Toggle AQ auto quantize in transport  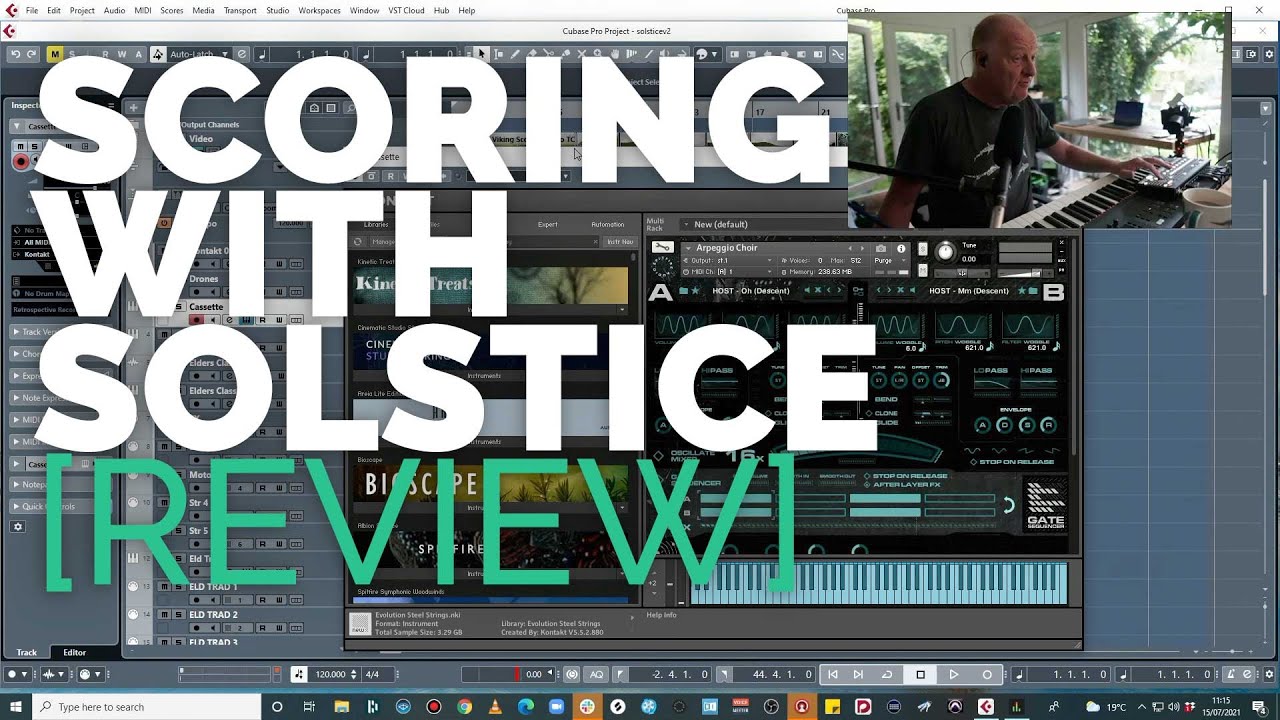pos(596,674)
